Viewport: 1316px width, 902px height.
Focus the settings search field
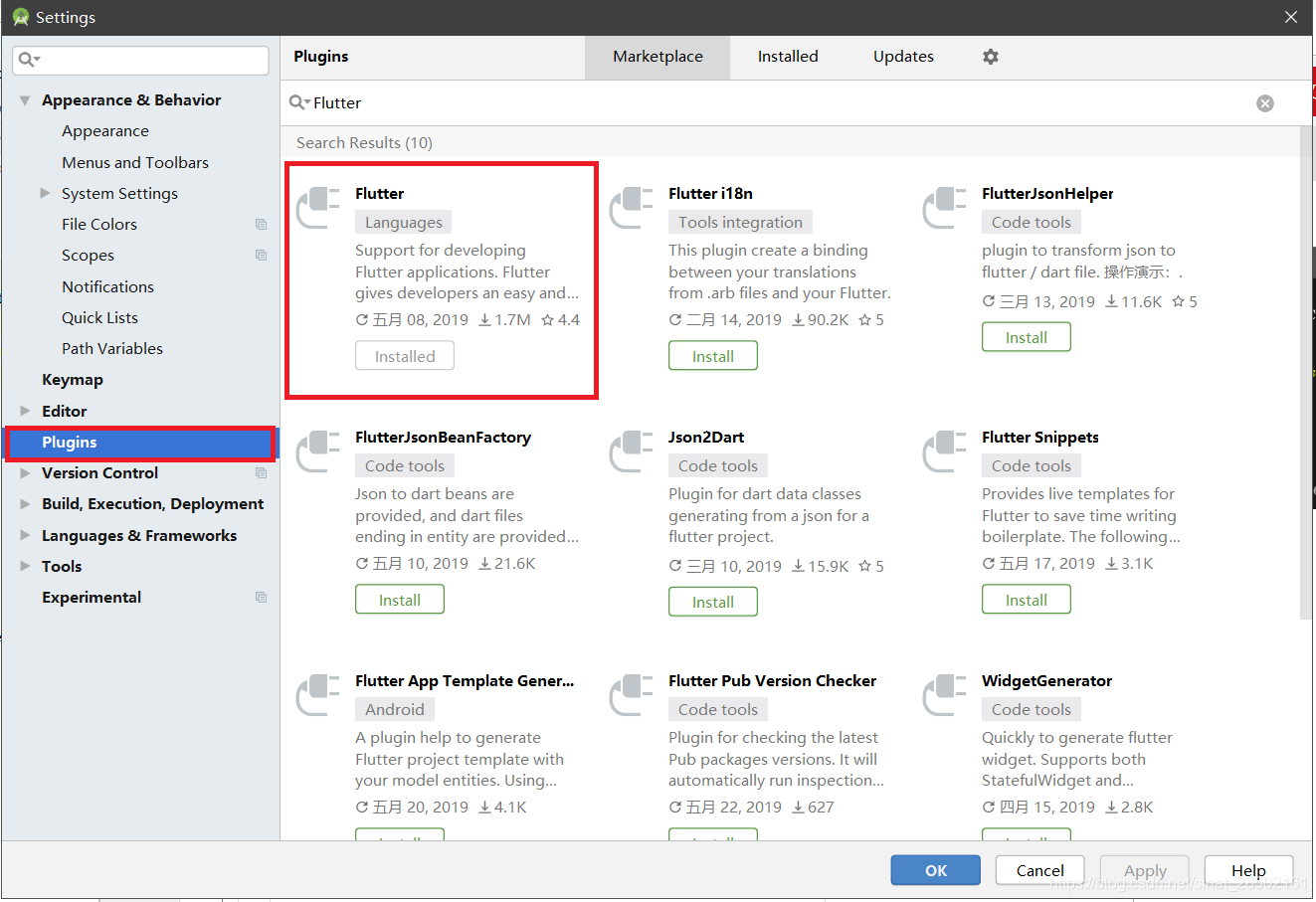[x=141, y=60]
